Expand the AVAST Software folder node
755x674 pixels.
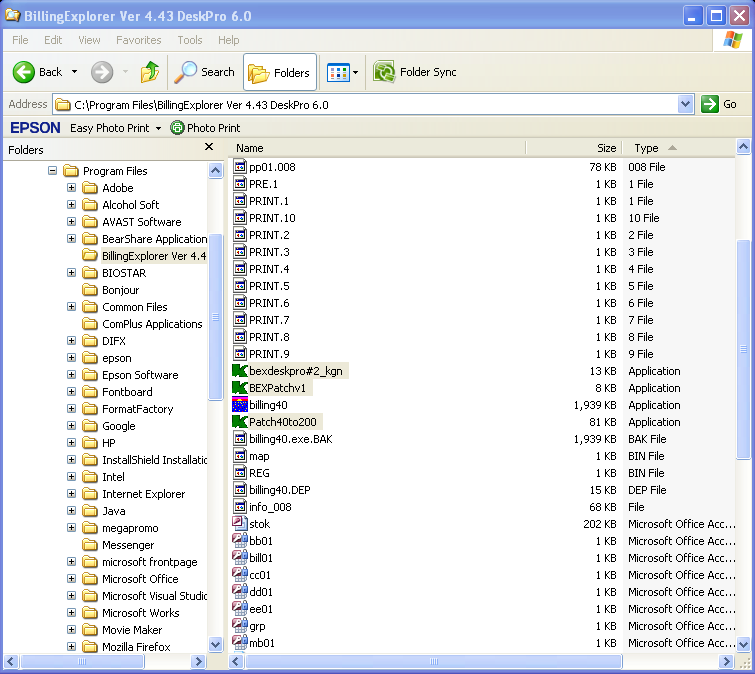point(71,221)
